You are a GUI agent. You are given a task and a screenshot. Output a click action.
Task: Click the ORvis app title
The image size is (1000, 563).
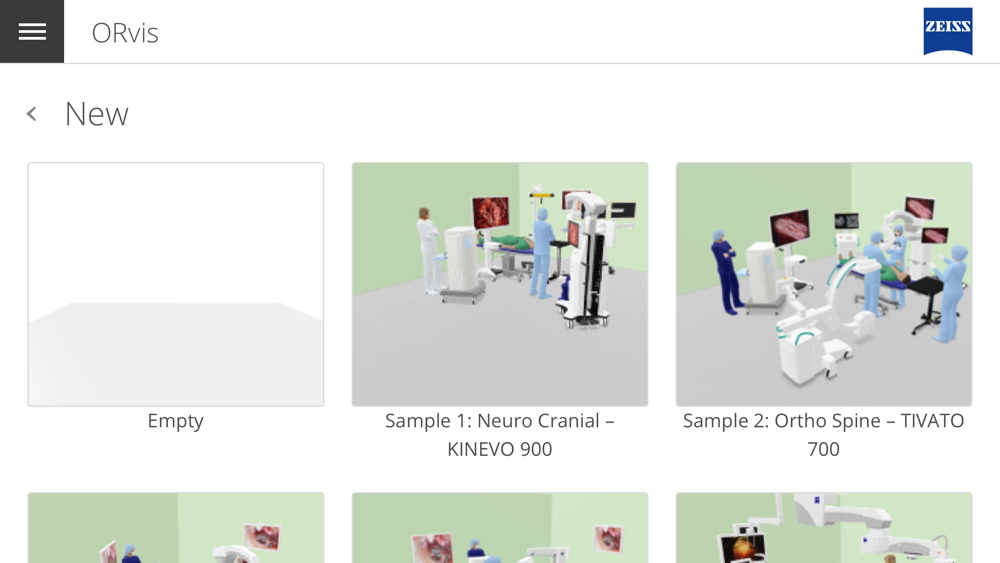coord(125,33)
